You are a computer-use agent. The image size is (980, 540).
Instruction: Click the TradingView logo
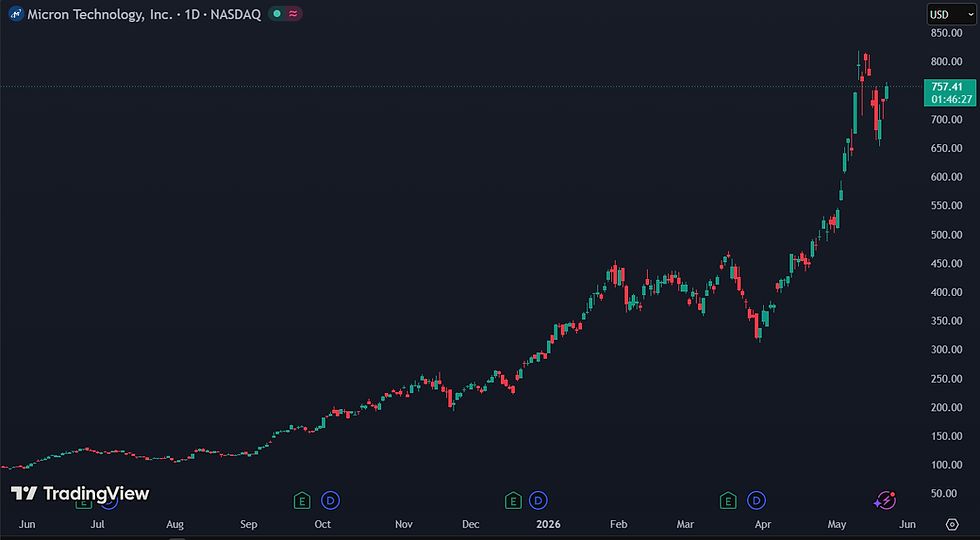click(x=80, y=494)
